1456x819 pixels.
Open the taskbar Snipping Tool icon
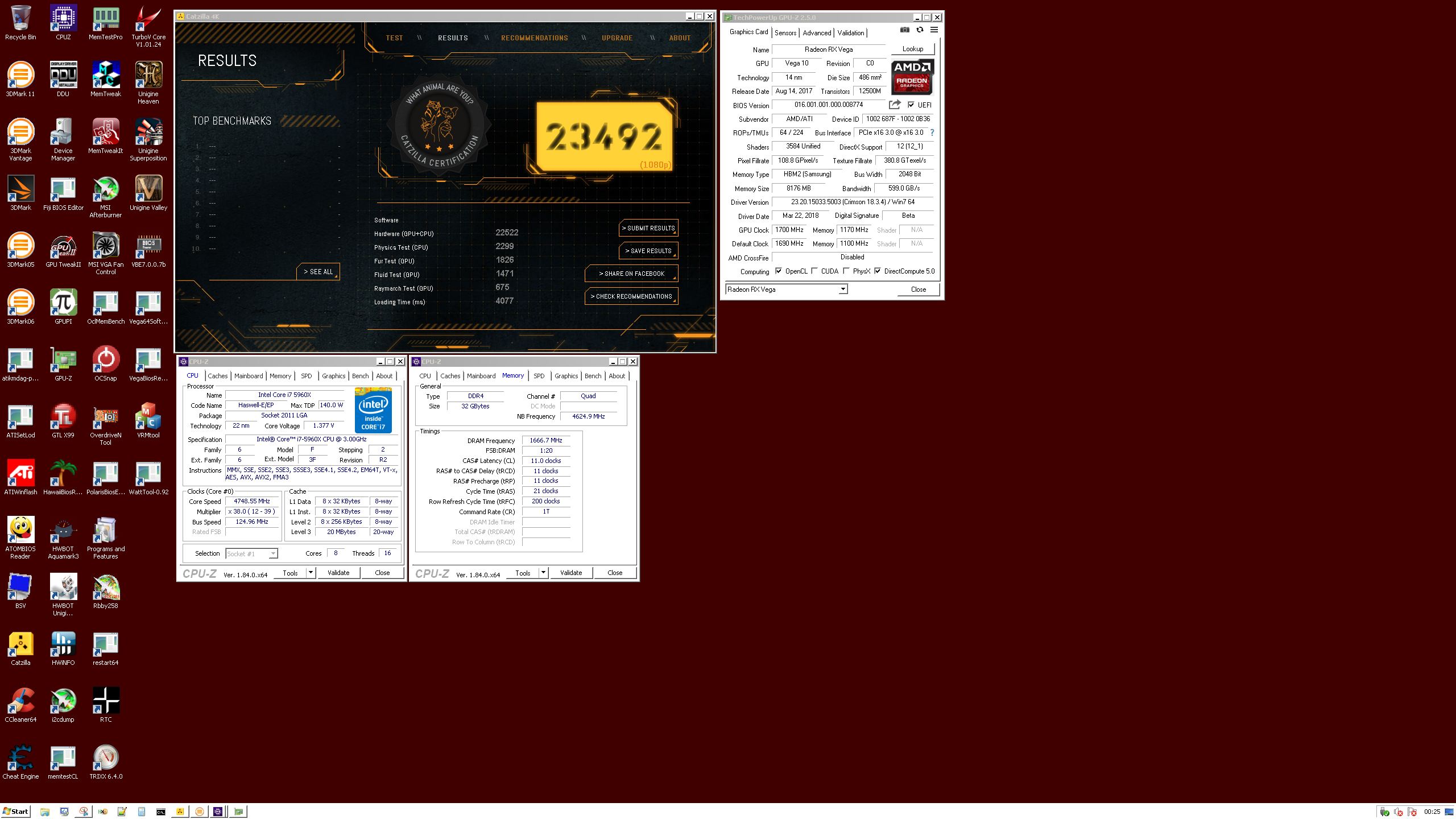coord(83,812)
